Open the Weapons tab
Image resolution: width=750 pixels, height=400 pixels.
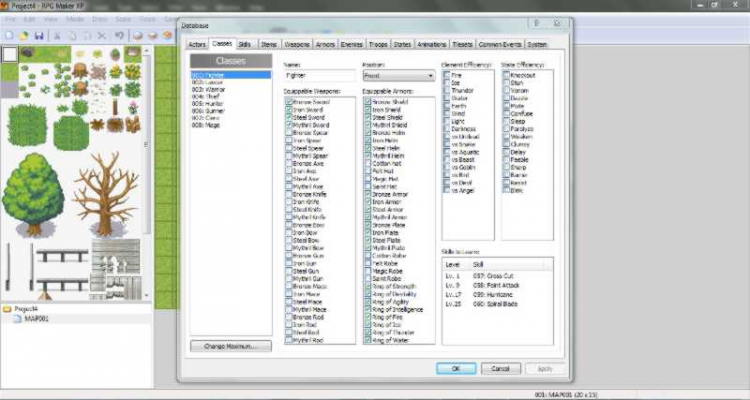coord(297,44)
